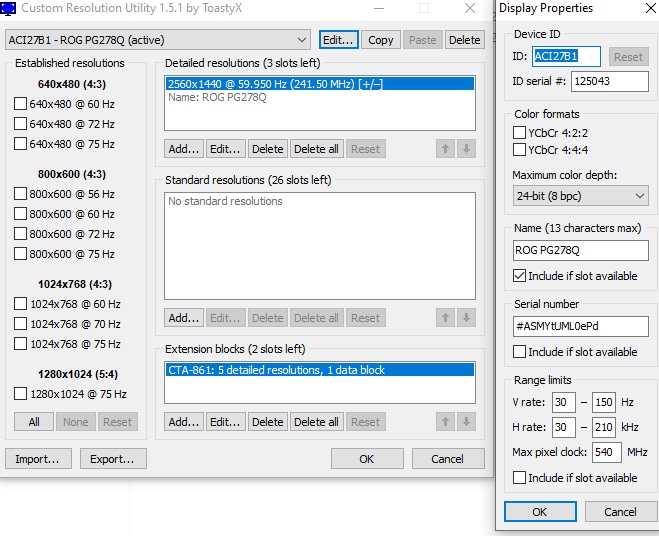The image size is (659, 536).
Task: Enable the 1280x1024 @ 75 Hz resolution
Action: click(x=20, y=394)
